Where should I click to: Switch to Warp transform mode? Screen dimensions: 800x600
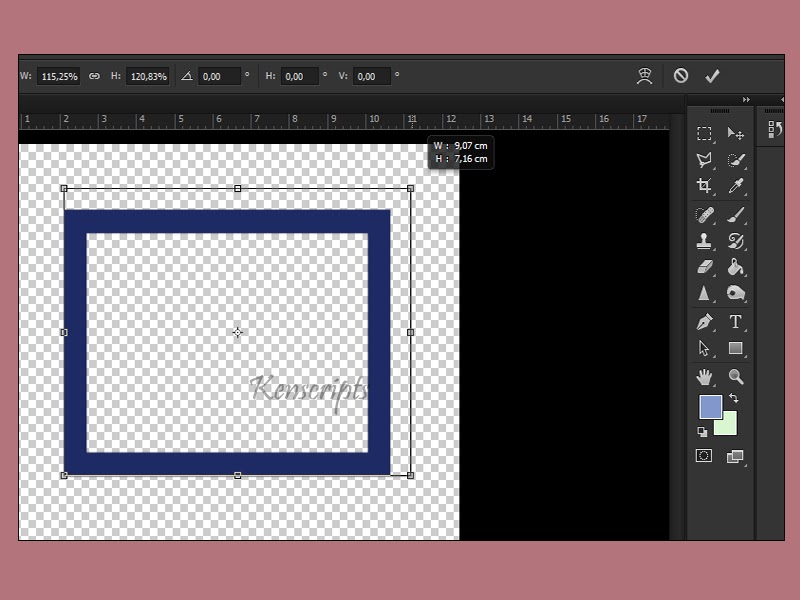pos(645,76)
